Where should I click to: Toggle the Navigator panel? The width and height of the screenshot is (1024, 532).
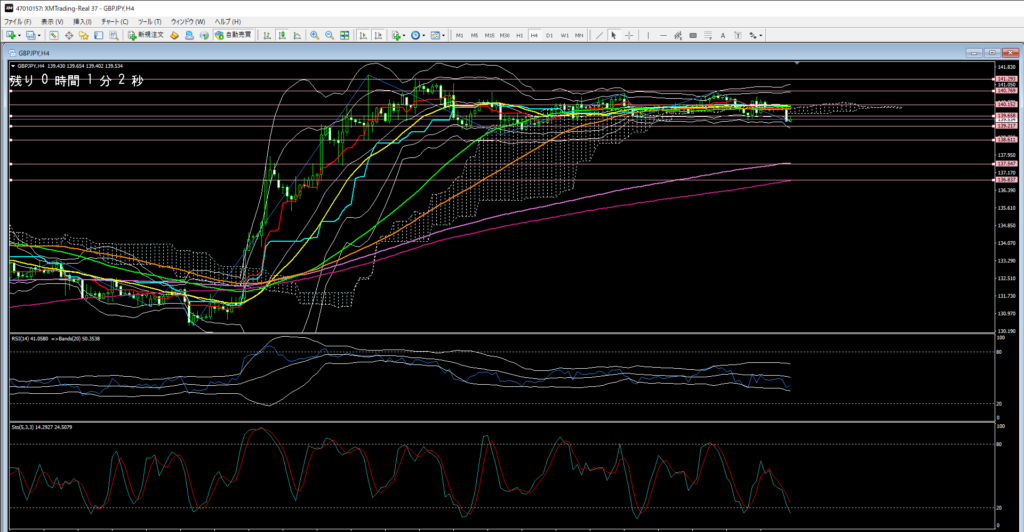point(84,35)
